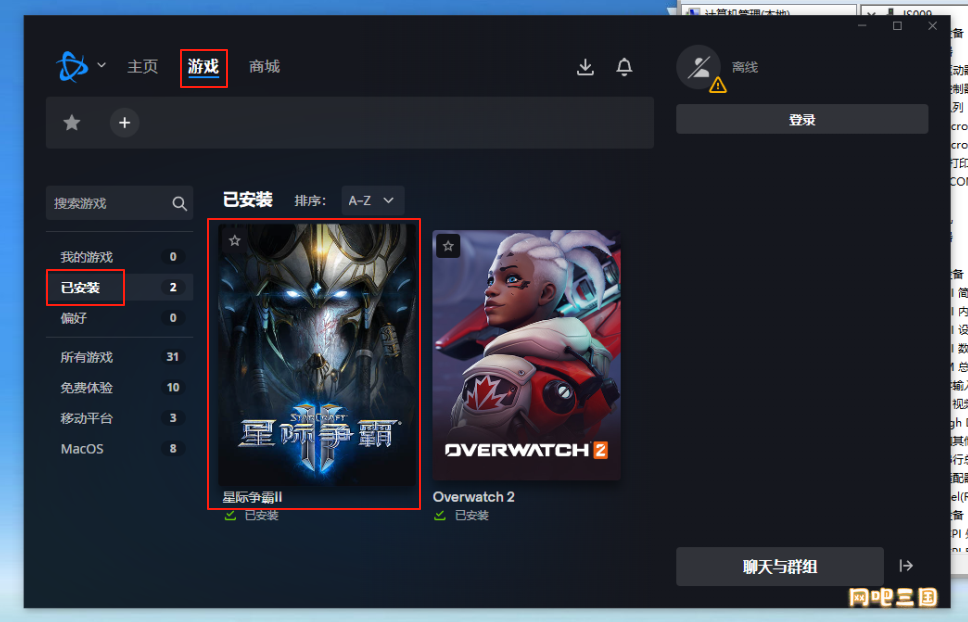Click the favorites star in the bar
This screenshot has height=622, width=968.
tap(72, 122)
